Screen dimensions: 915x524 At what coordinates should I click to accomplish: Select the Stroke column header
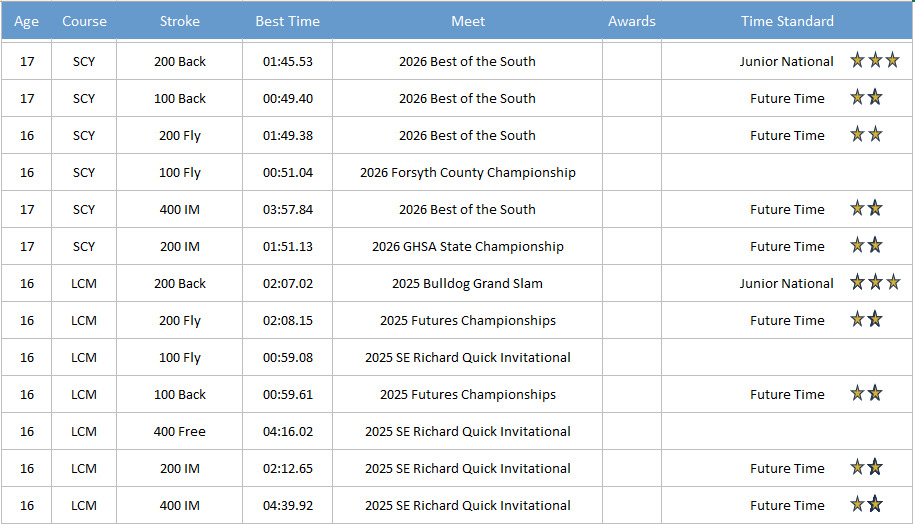(x=179, y=21)
